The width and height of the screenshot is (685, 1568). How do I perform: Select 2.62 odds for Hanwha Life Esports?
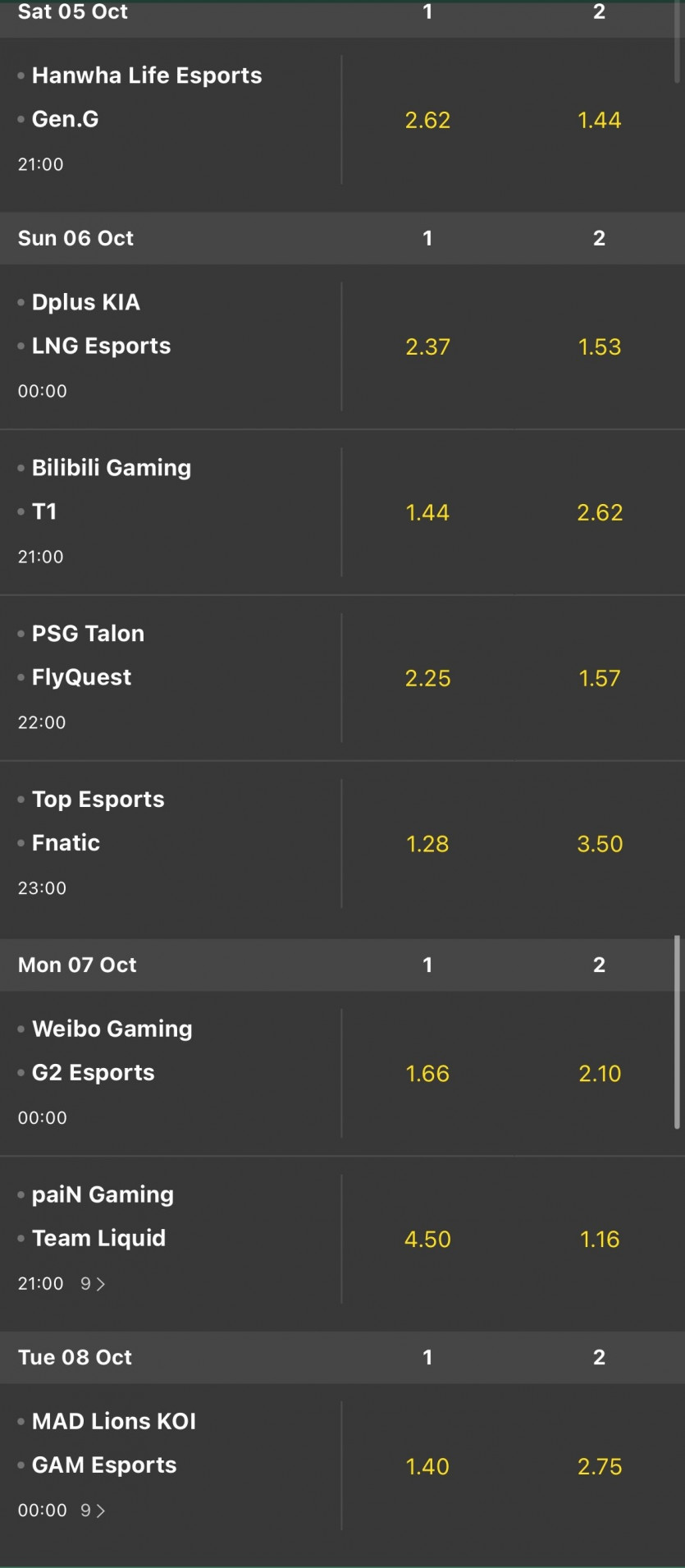pyautogui.click(x=427, y=120)
